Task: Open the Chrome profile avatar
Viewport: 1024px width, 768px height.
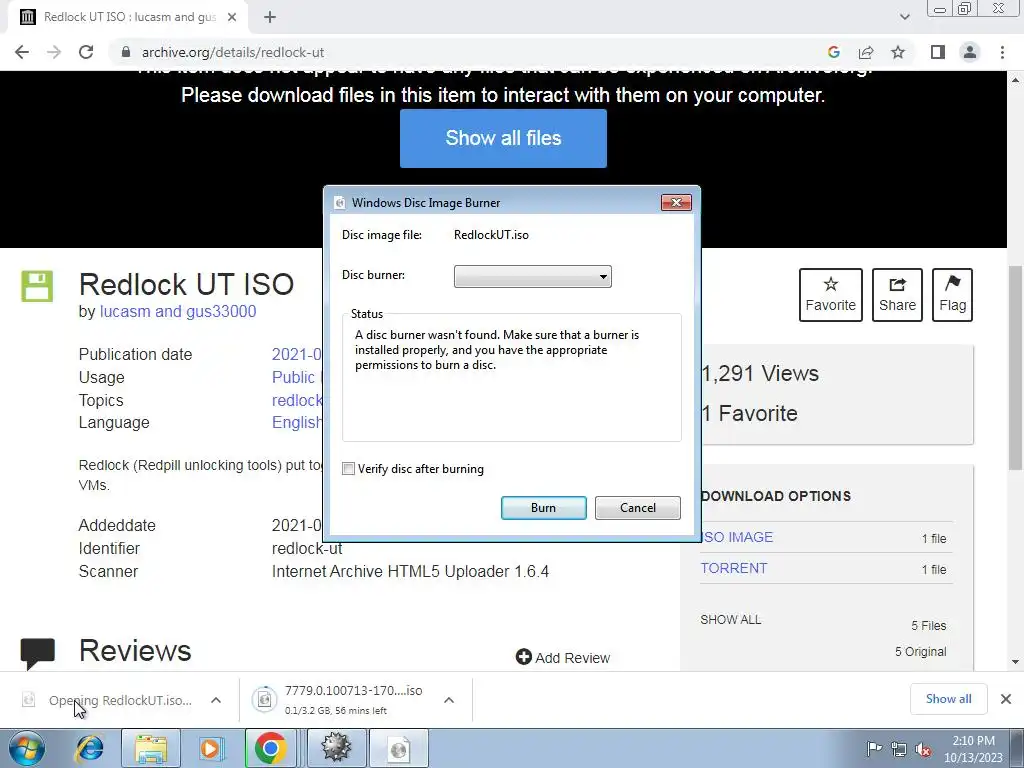Action: [970, 52]
